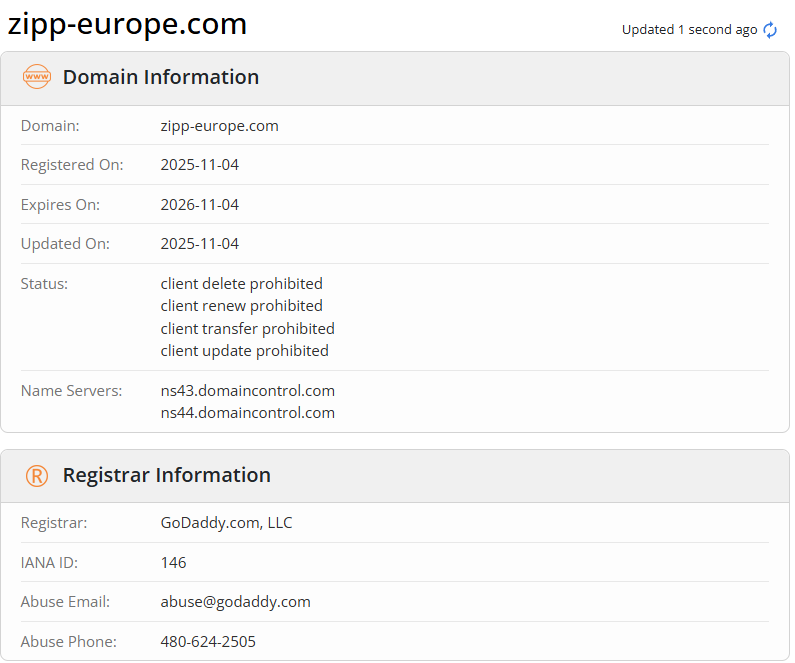Select the Domain Information section header
The image size is (795, 663).
160,77
